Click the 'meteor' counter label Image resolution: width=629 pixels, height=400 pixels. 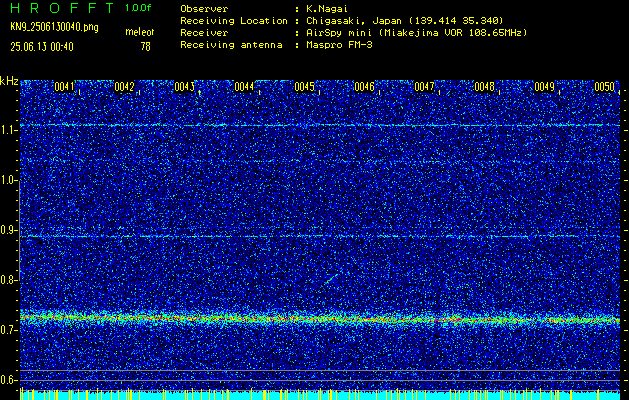point(140,32)
